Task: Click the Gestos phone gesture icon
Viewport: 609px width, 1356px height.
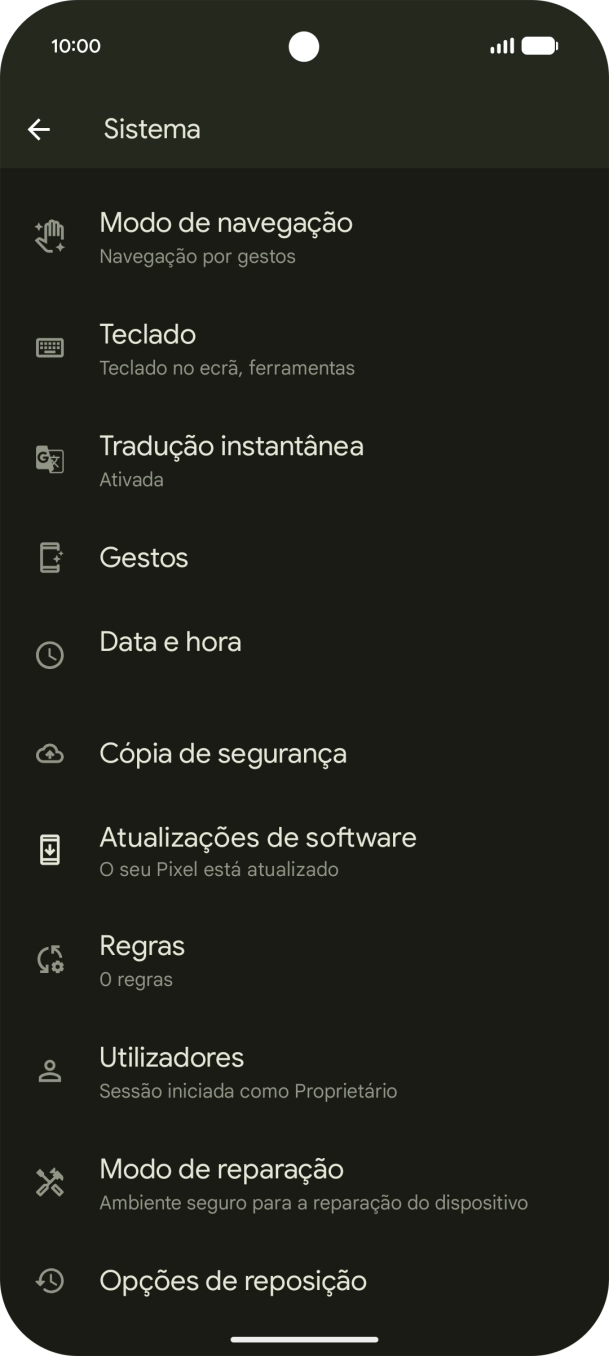Action: 49,558
